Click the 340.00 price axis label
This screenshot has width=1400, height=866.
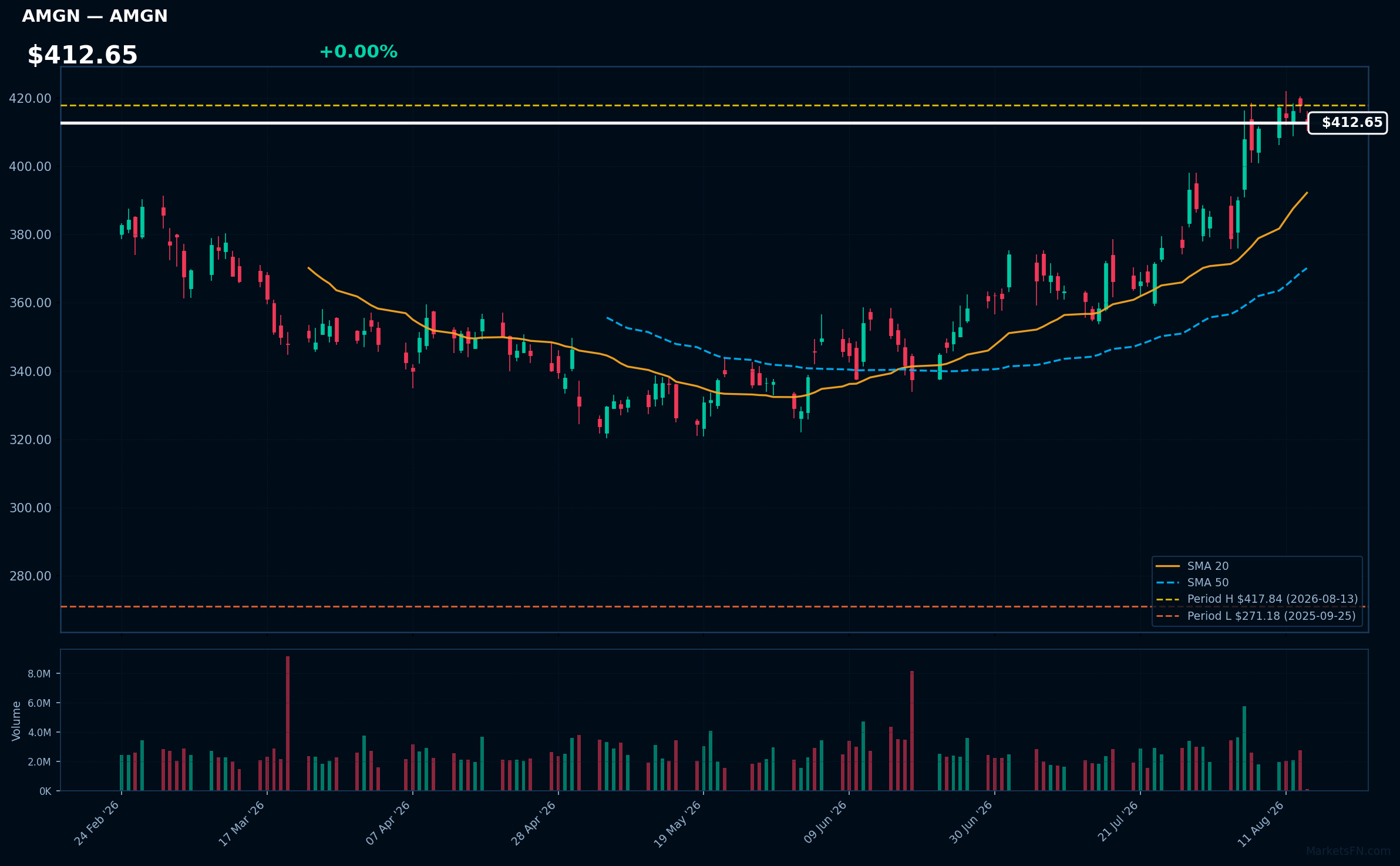pyautogui.click(x=30, y=372)
